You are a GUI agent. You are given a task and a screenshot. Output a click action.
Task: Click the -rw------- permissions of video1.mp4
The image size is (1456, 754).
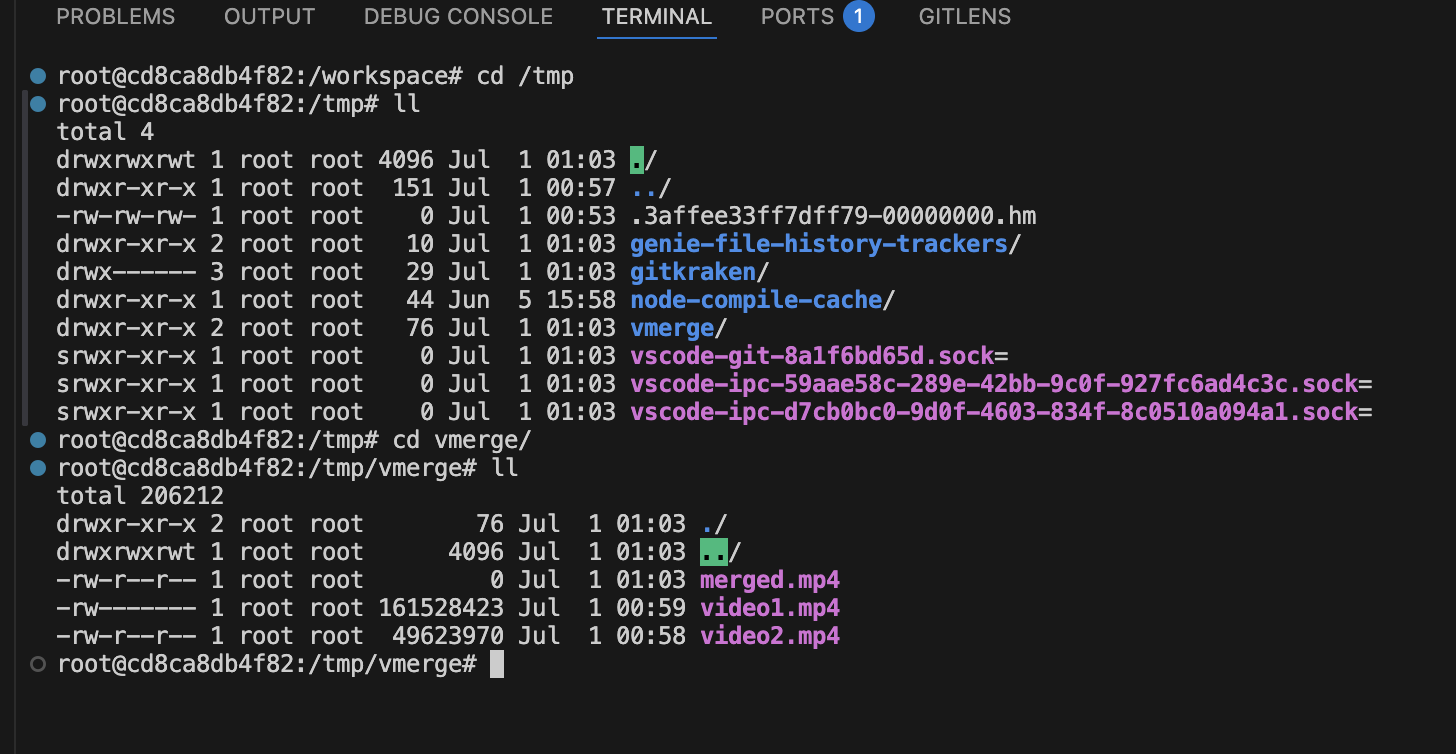tap(126, 608)
